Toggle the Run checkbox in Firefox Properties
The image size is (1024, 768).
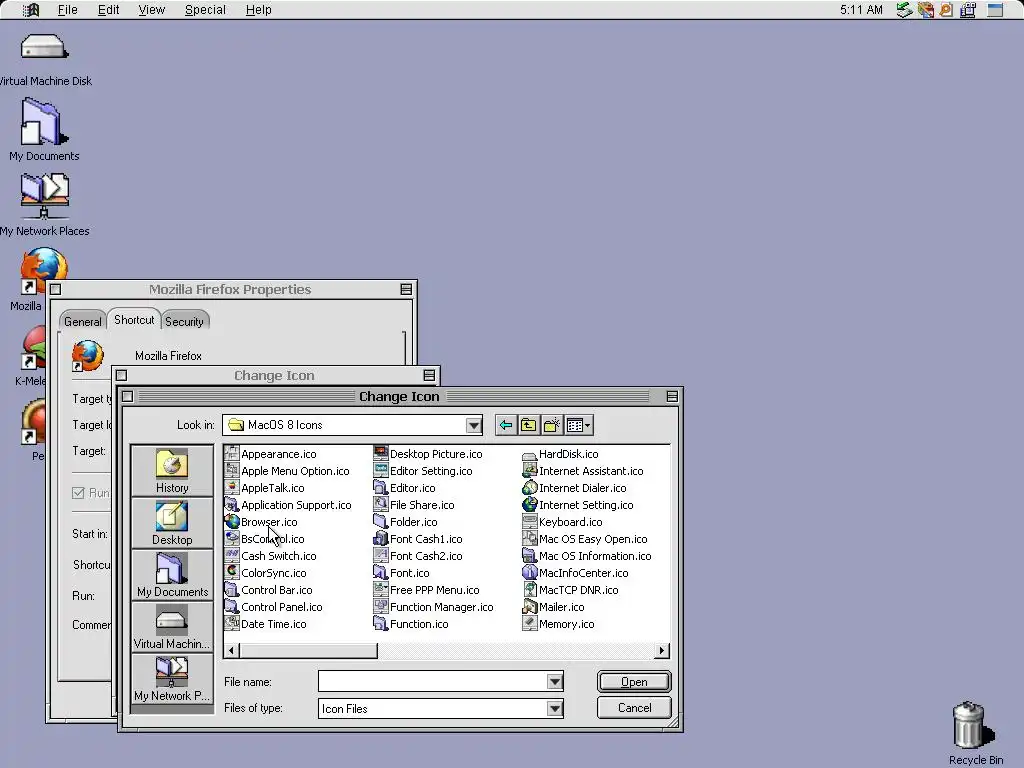(78, 492)
